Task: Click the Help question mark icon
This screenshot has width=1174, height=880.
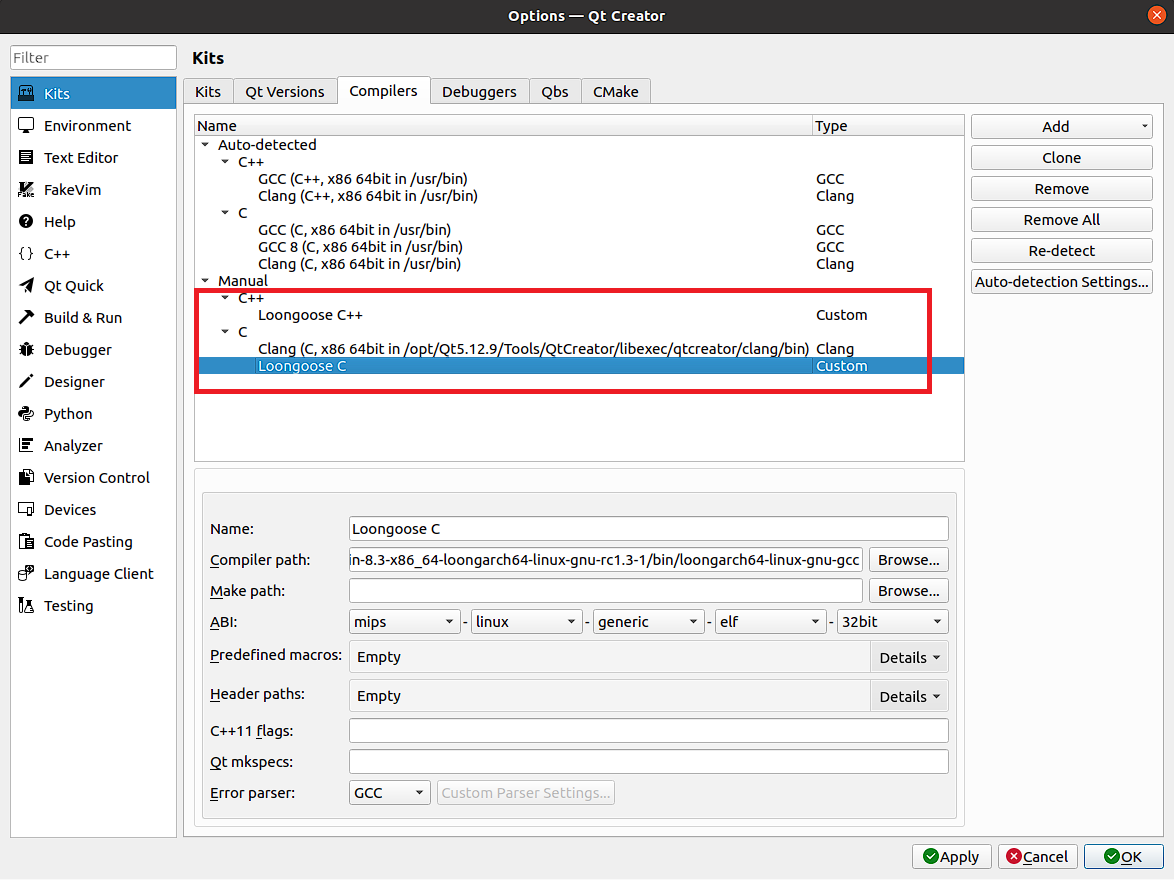Action: (26, 222)
